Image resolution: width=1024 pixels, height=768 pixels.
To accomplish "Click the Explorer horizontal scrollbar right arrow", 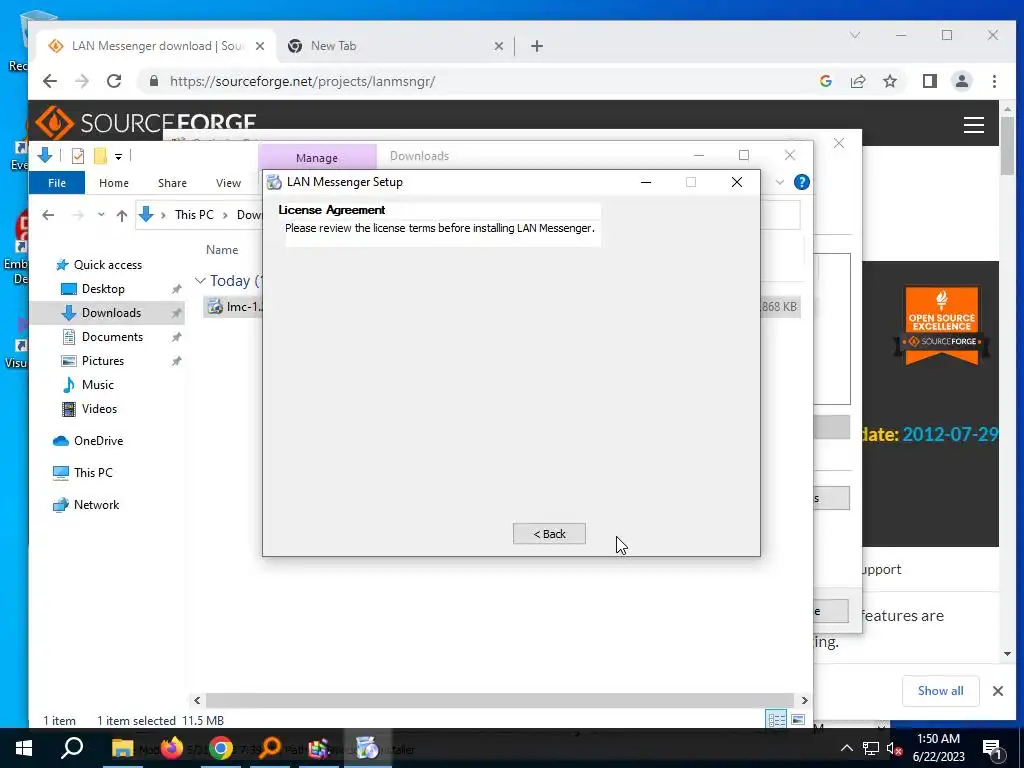I will (805, 700).
